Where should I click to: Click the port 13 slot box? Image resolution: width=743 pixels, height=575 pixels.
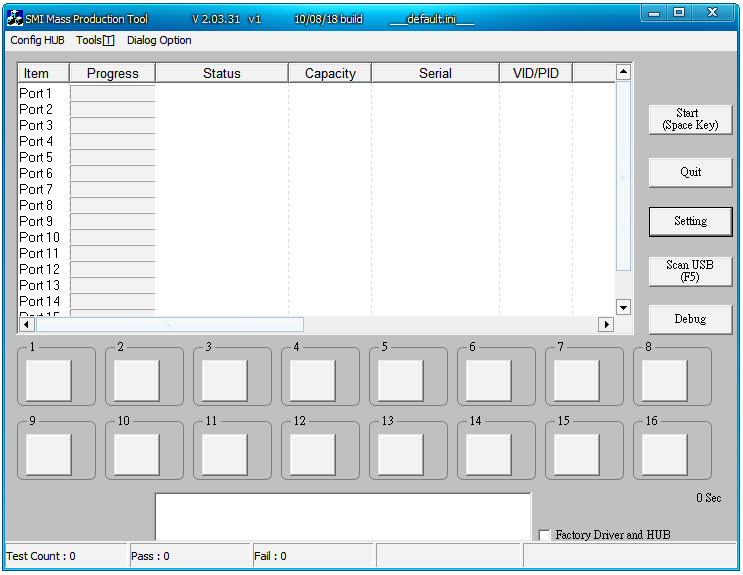click(x=401, y=455)
